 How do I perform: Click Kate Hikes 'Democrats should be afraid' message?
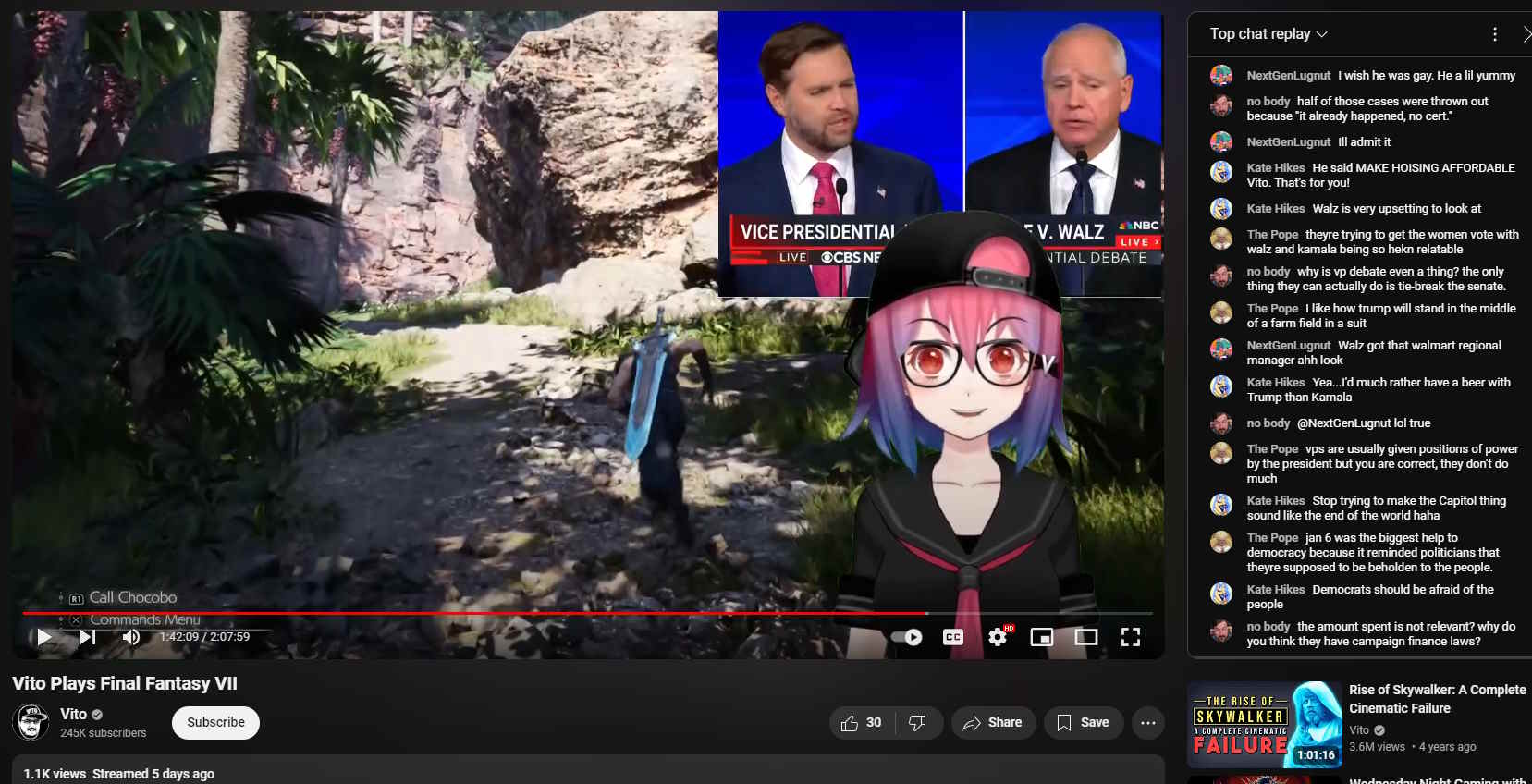pos(1370,596)
